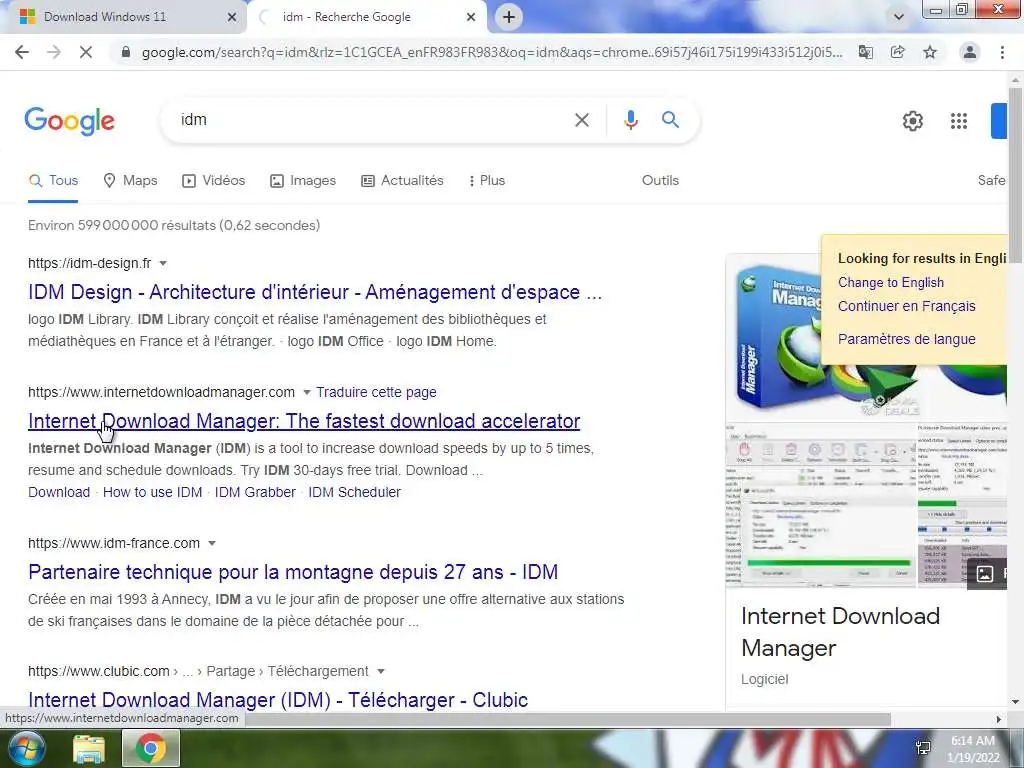
Task: Open Internet Download Manager fastest accelerator result
Action: [x=304, y=421]
